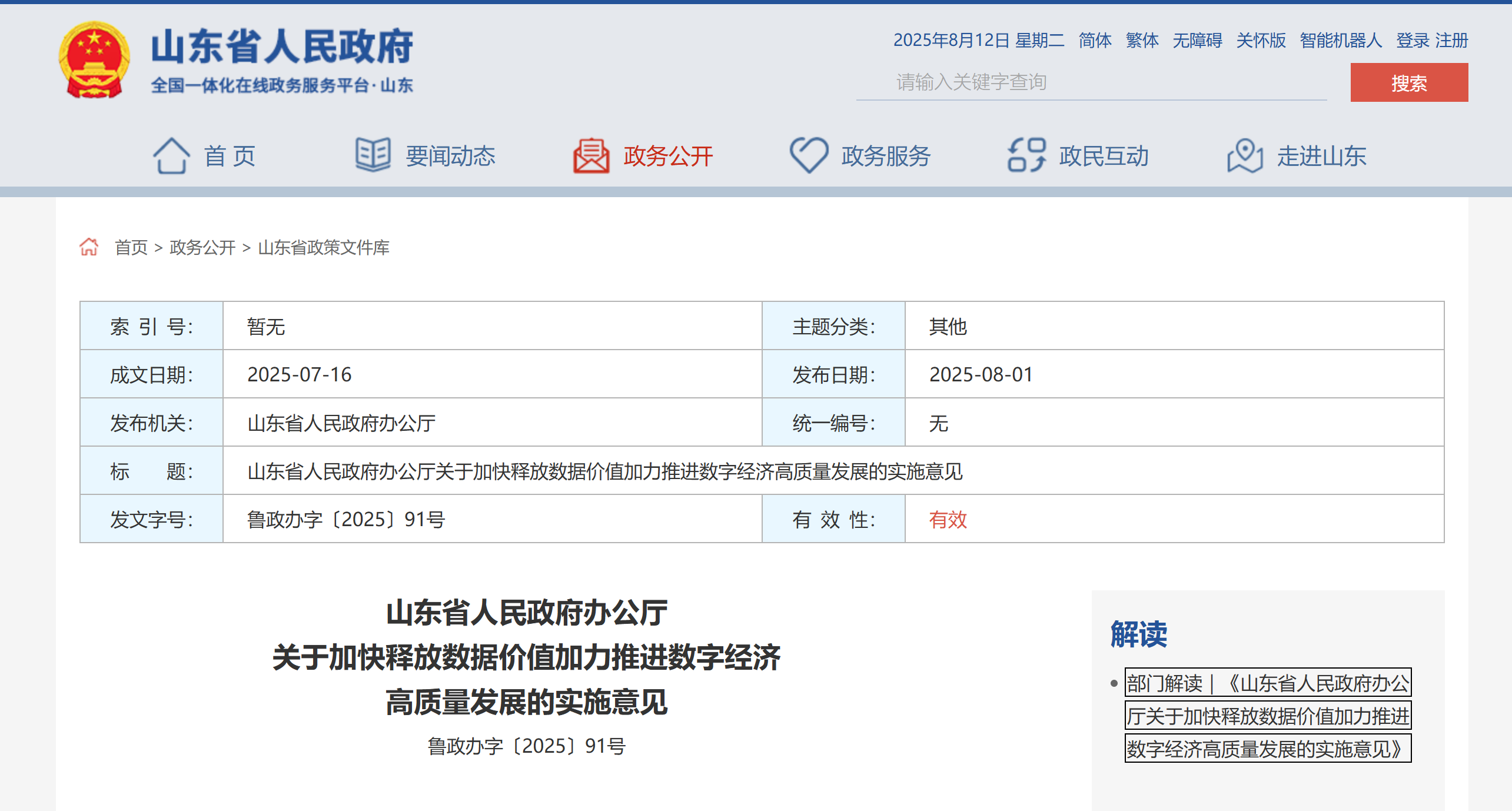Screen dimensions: 1512x811
Task: Click the national emblem logo
Action: pos(94,59)
